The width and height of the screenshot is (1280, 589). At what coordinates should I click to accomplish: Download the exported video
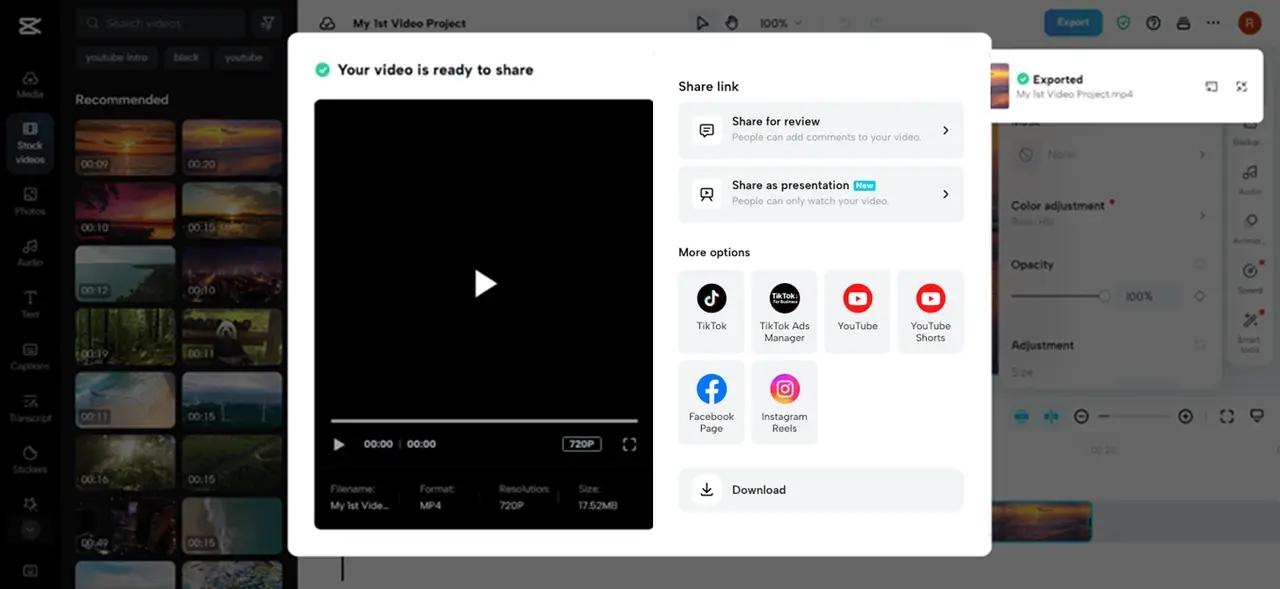coord(821,490)
